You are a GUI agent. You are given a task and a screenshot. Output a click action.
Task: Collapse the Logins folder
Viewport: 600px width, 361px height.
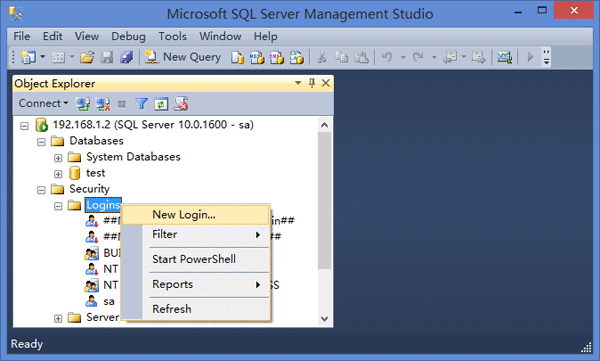[58, 206]
